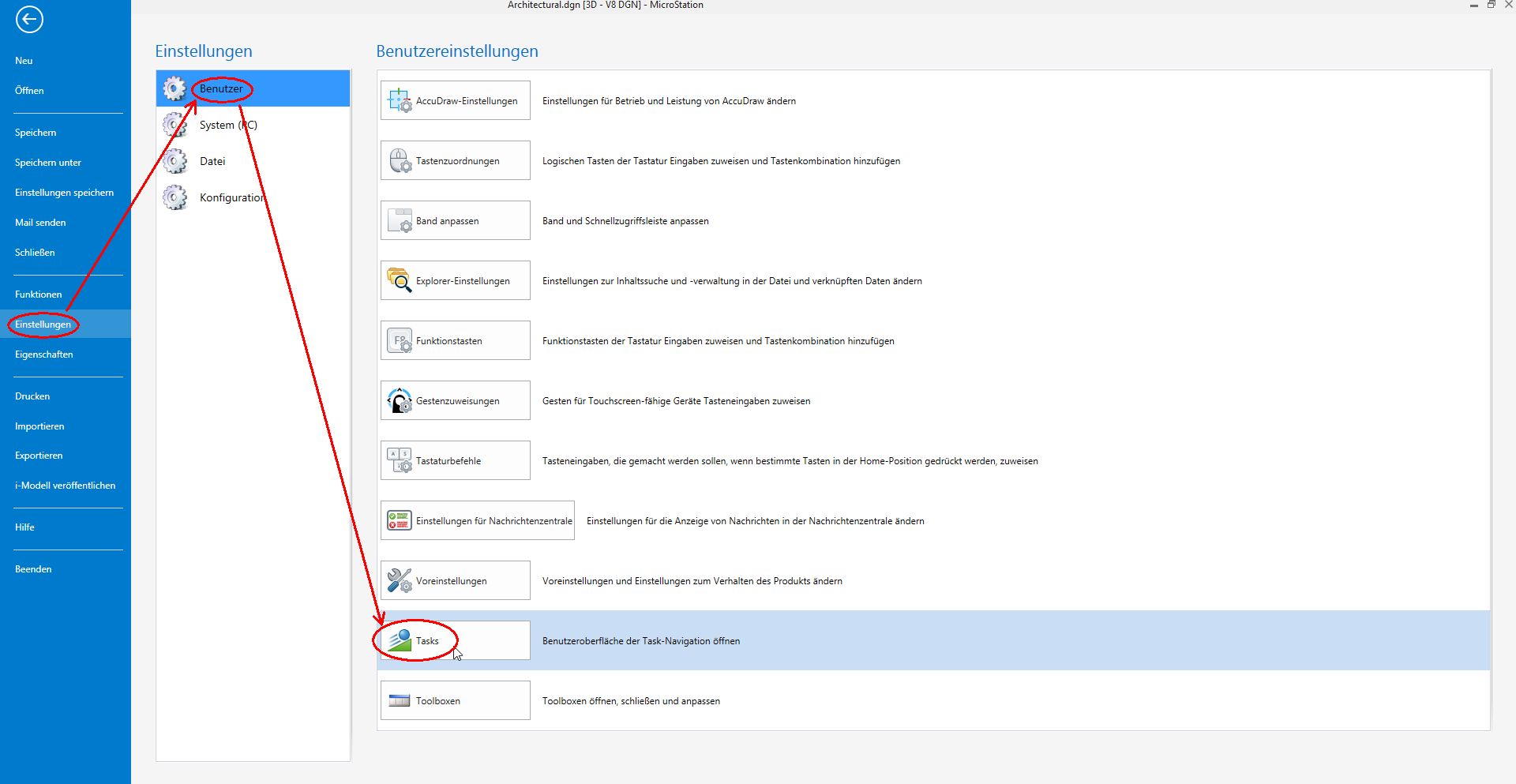
Task: Click AccuDraw-Einstellungen button label
Action: [x=467, y=101]
